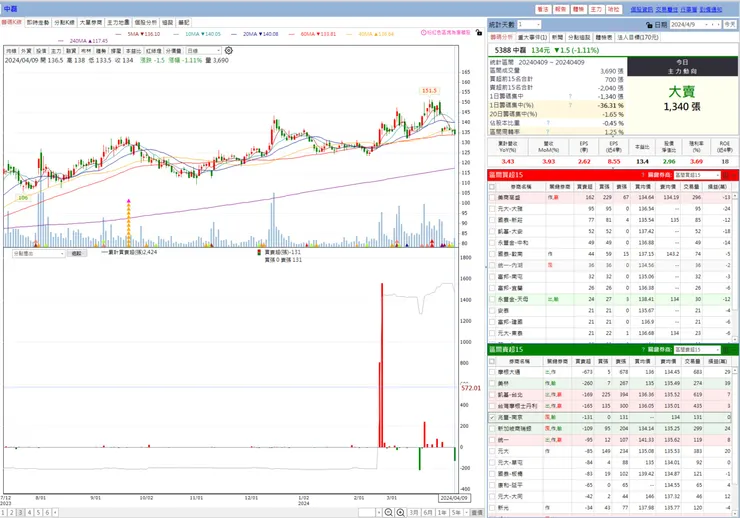Click help mark beside 1日籌碼集中
740x518 pixels.
click(570, 96)
